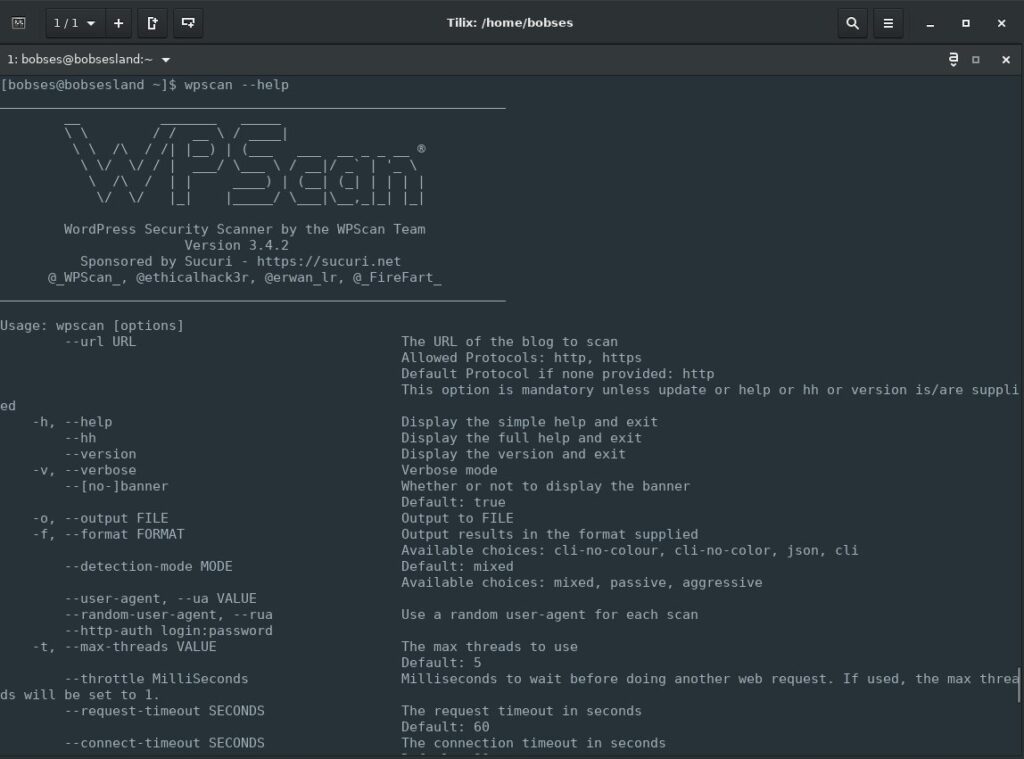Click the '--connect-timeout SECONDS' option

click(165, 743)
